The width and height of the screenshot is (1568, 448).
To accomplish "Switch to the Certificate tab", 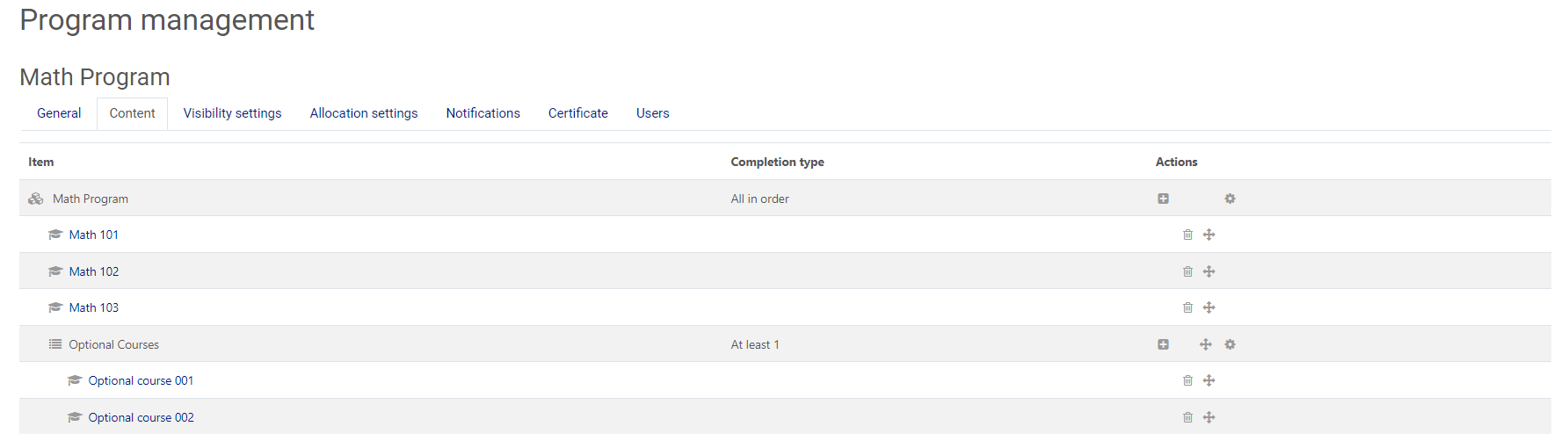I will (578, 113).
